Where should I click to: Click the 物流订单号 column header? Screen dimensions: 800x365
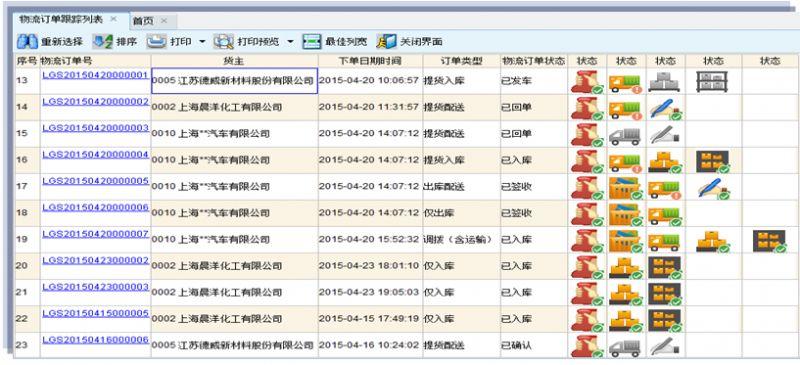95,61
